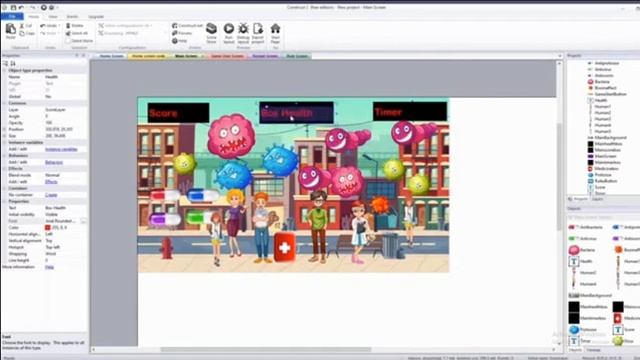The height and width of the screenshot is (360, 640).
Task: Click the Redo button
Action: coord(49,33)
